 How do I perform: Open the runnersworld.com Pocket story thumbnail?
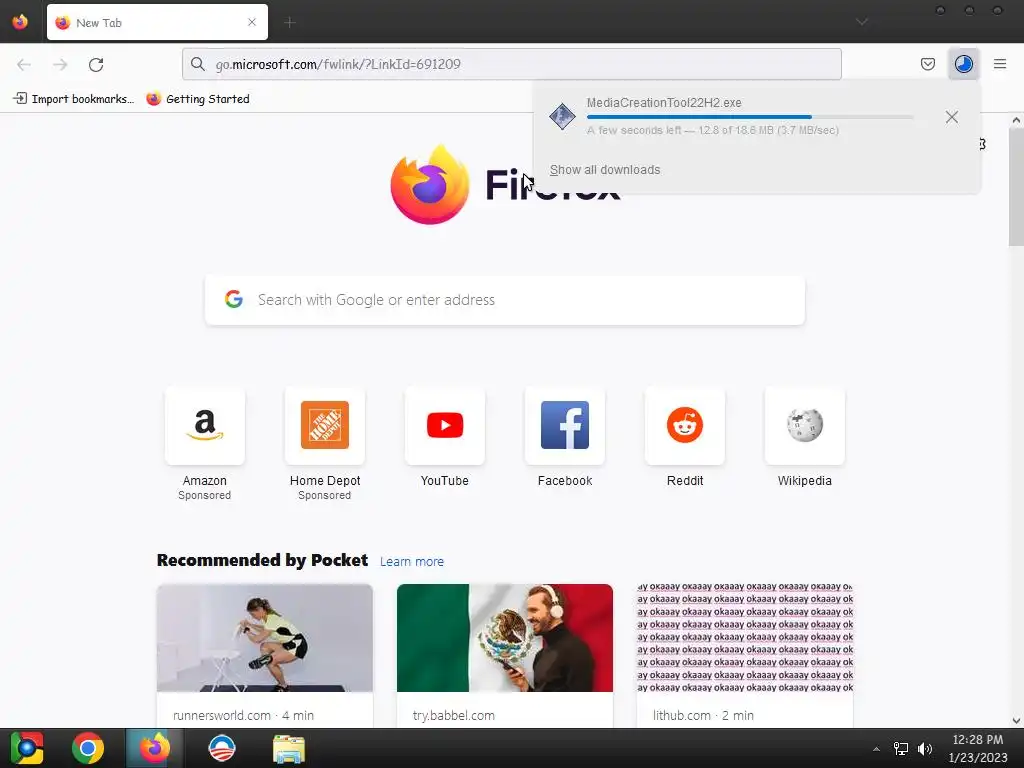coord(264,638)
